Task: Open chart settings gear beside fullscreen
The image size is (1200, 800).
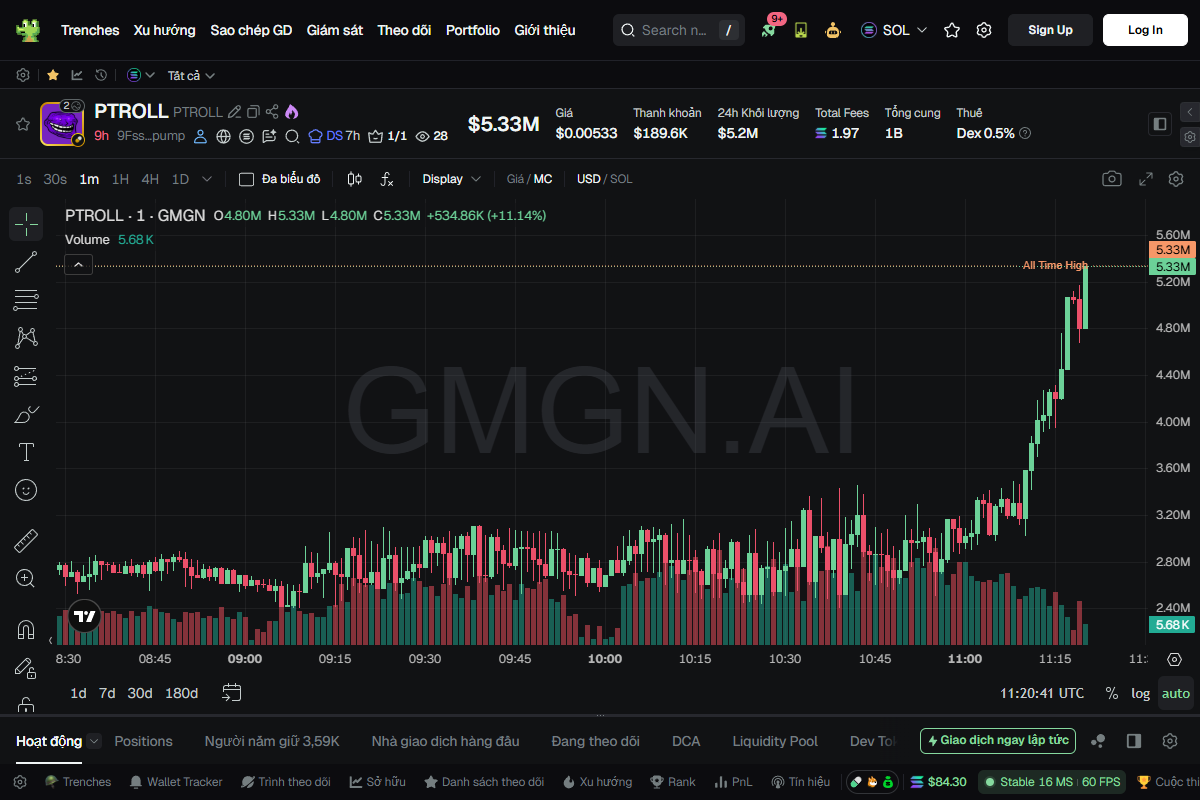Action: pos(1176,179)
